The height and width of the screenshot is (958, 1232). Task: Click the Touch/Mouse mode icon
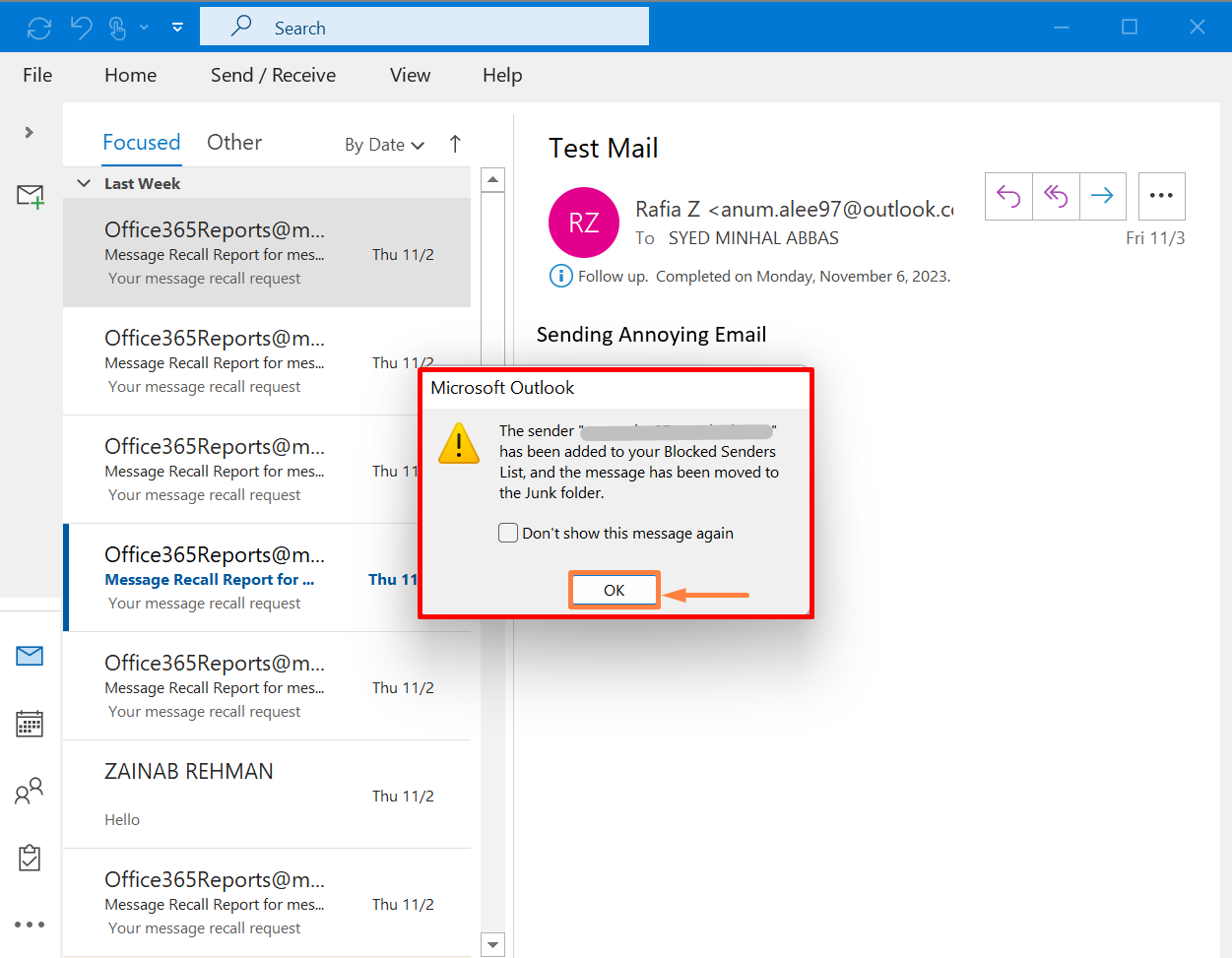[118, 28]
